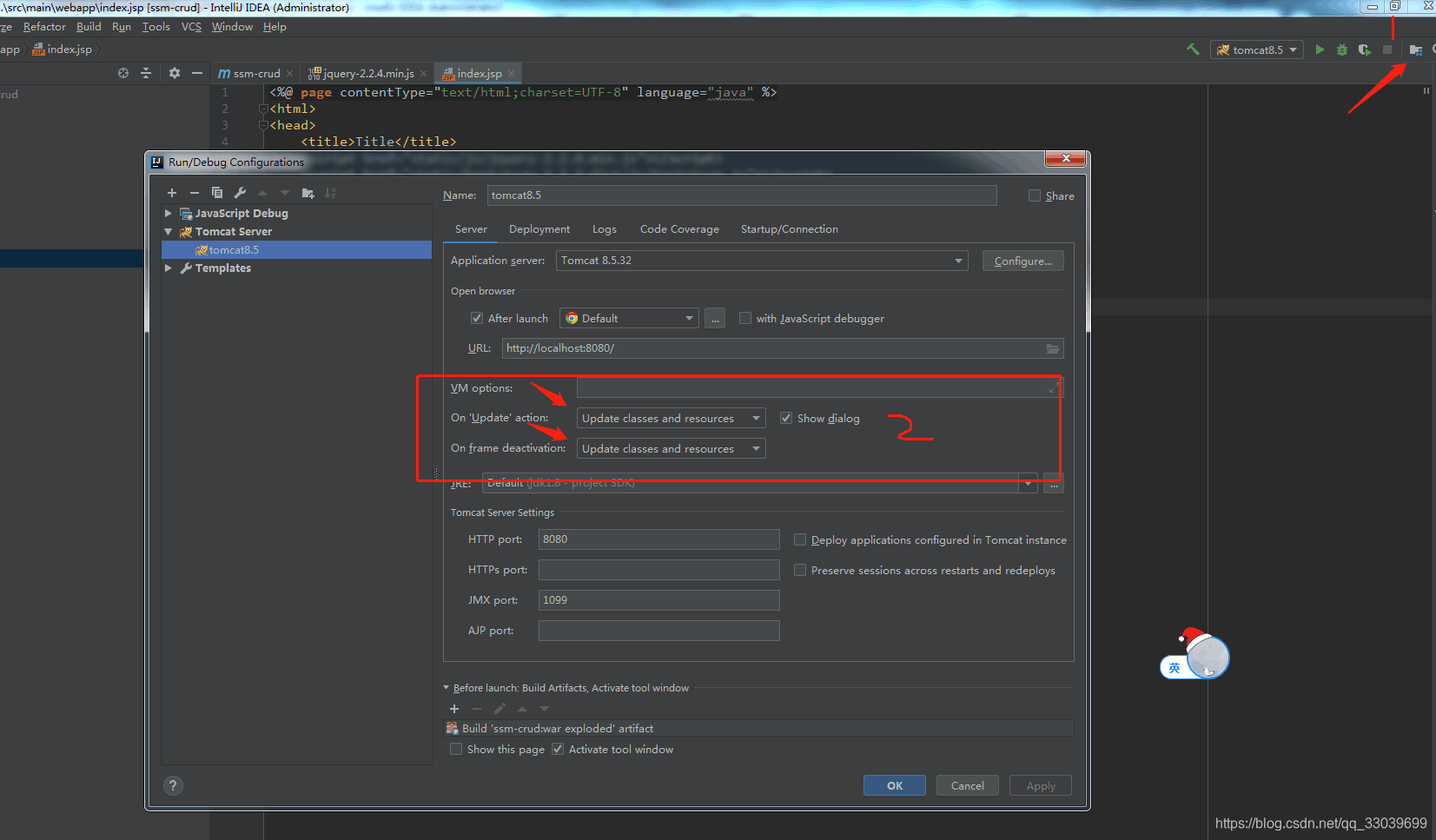1436x840 pixels.
Task: Click locate target icon in project panel
Action: [123, 73]
